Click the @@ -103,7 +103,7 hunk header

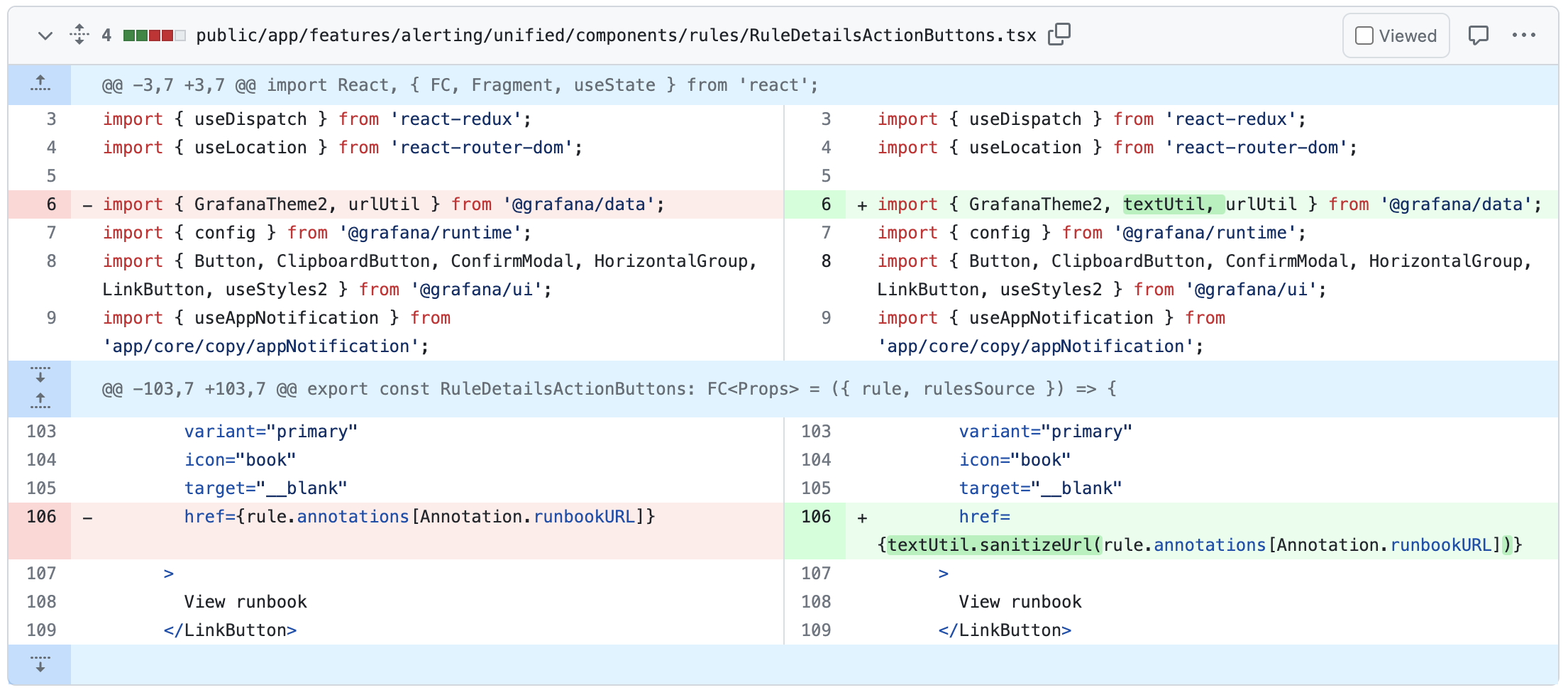[609, 389]
